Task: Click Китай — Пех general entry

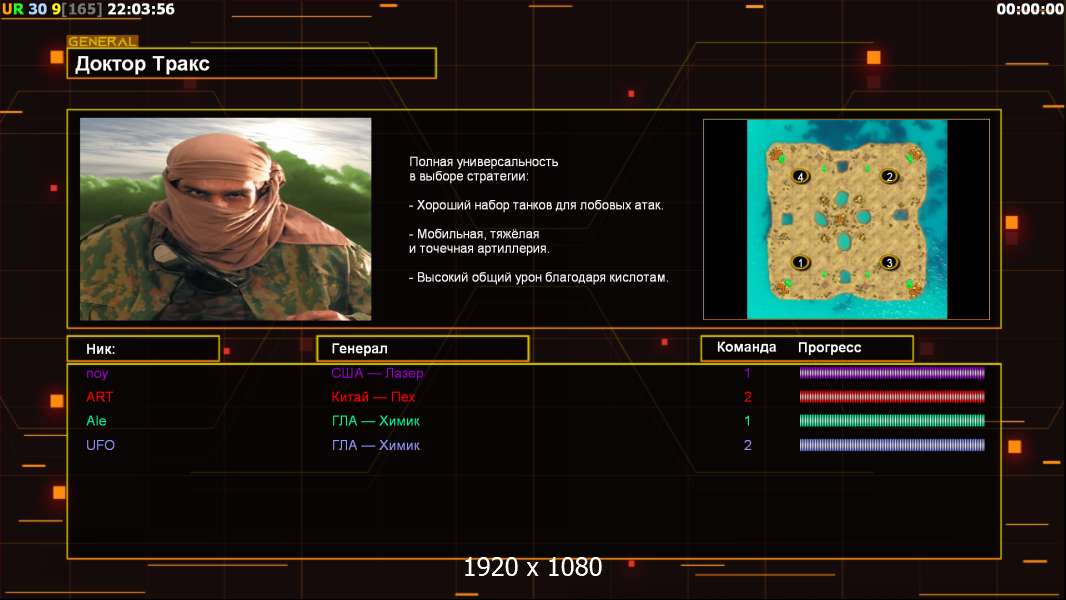Action: click(373, 397)
